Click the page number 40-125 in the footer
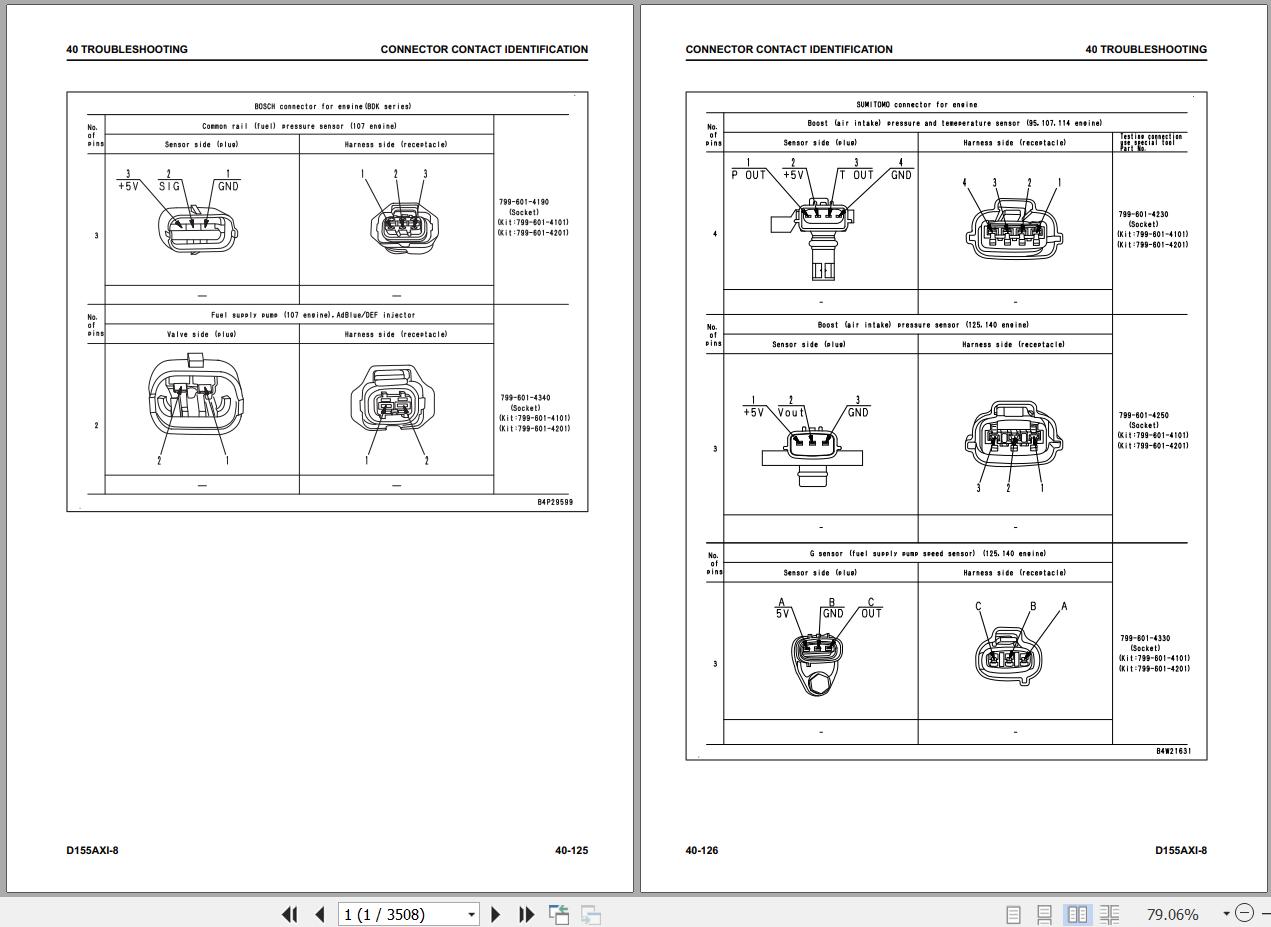The image size is (1271, 927). tap(572, 851)
